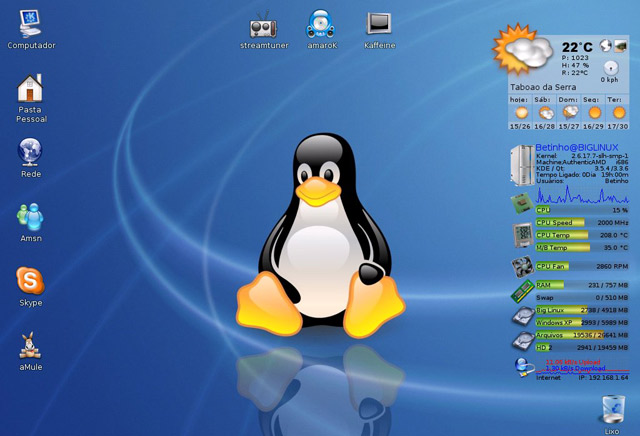640x436 pixels.
Task: Click the Internet globe network icon
Action: (524, 367)
